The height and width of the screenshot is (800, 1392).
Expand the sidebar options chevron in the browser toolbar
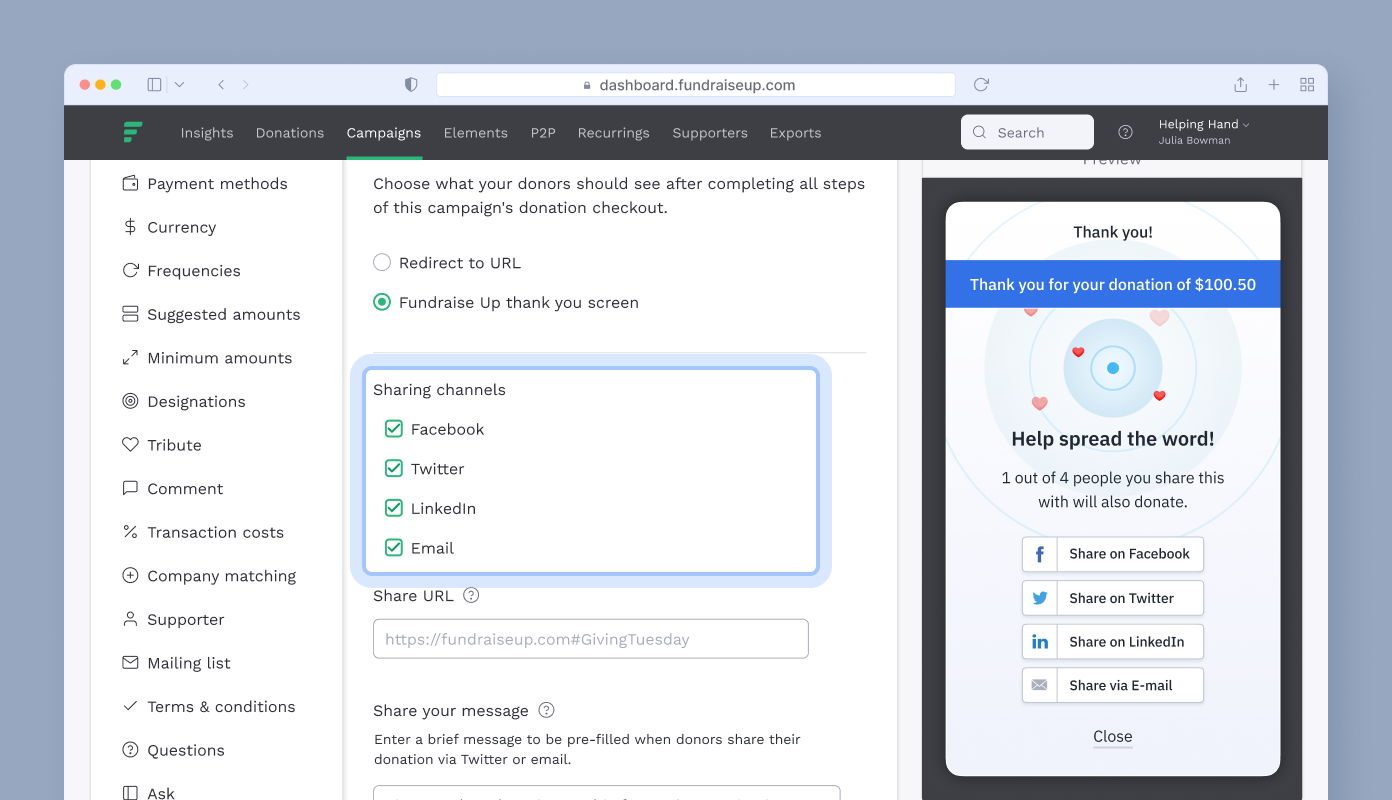pyautogui.click(x=179, y=85)
